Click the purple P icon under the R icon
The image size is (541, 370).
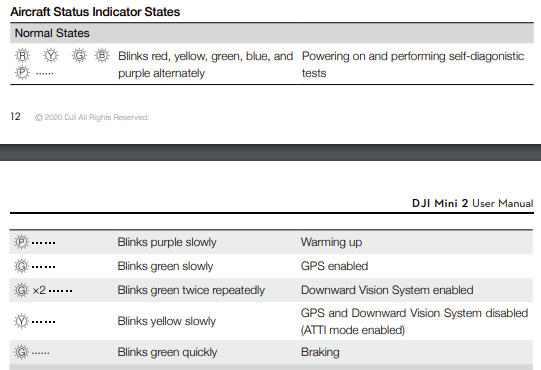click(x=22, y=72)
